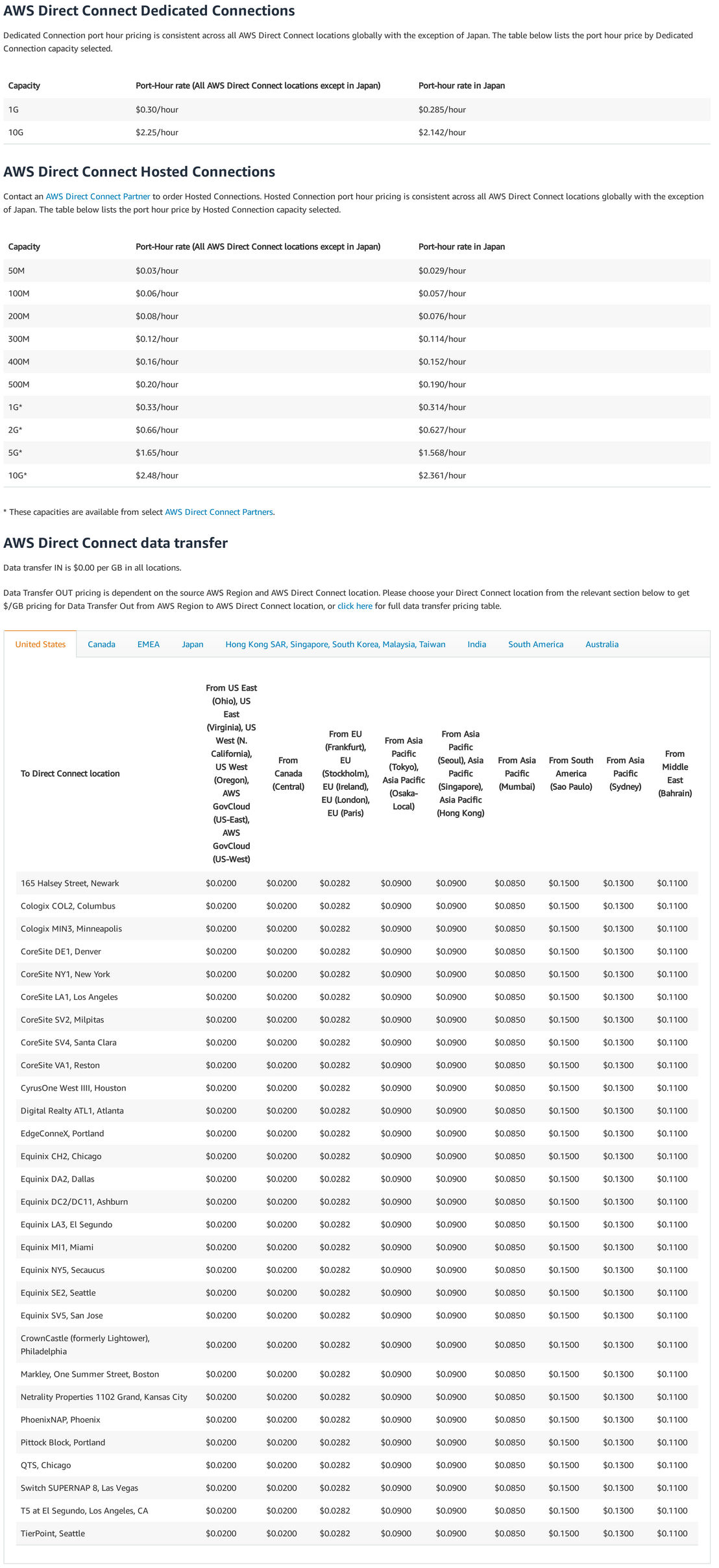Select Hong Kong SAR, Singapore tab

(x=335, y=644)
